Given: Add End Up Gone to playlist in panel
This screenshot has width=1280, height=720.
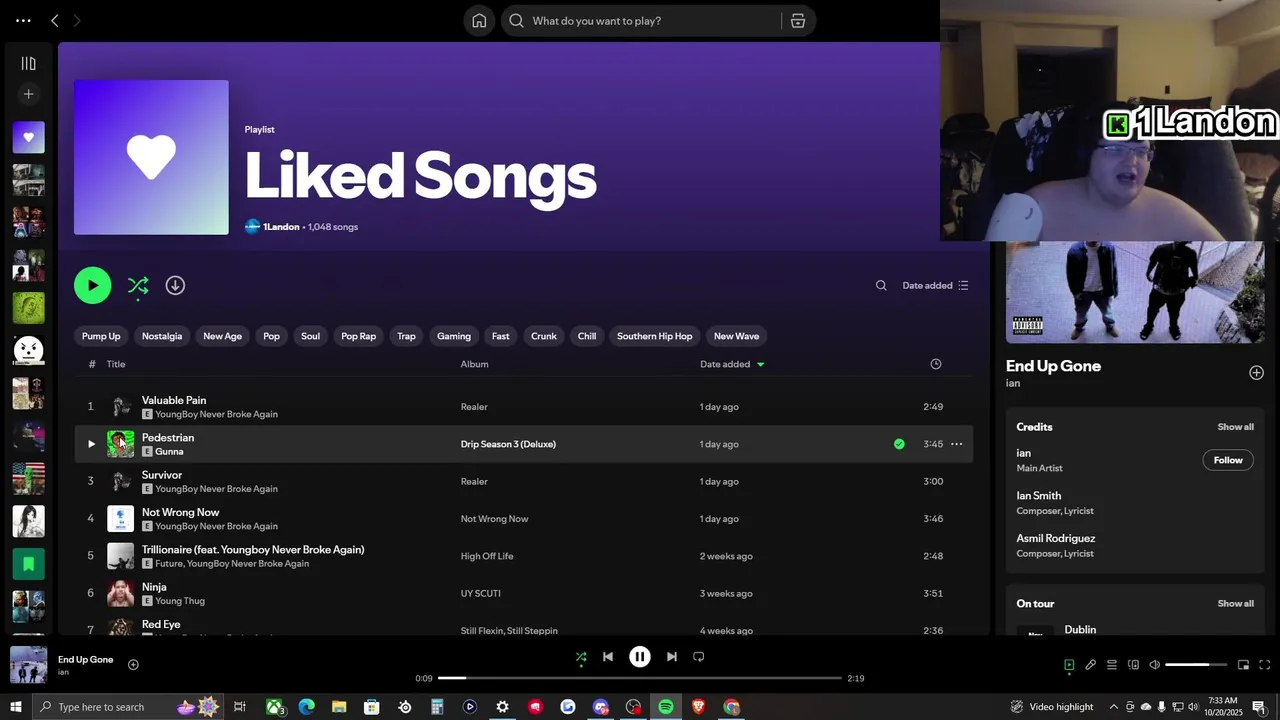Looking at the screenshot, I should click(x=1256, y=373).
